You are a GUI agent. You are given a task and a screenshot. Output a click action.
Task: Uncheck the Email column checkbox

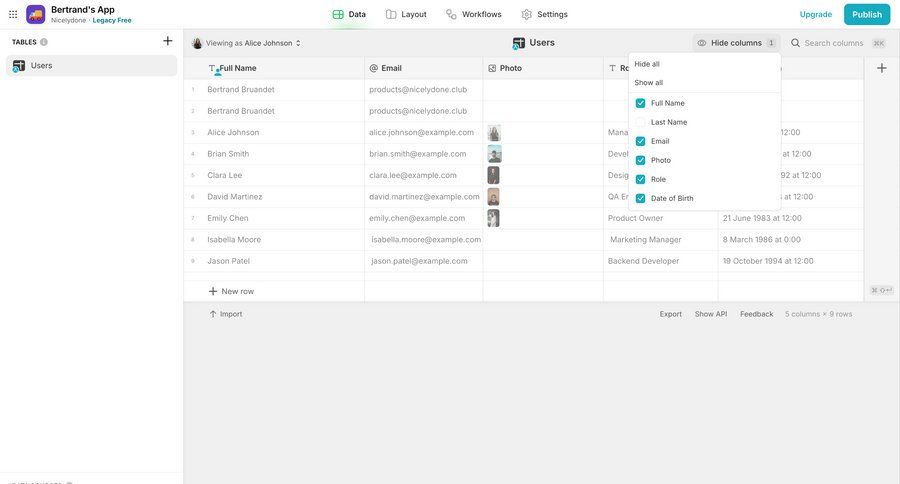(641, 141)
